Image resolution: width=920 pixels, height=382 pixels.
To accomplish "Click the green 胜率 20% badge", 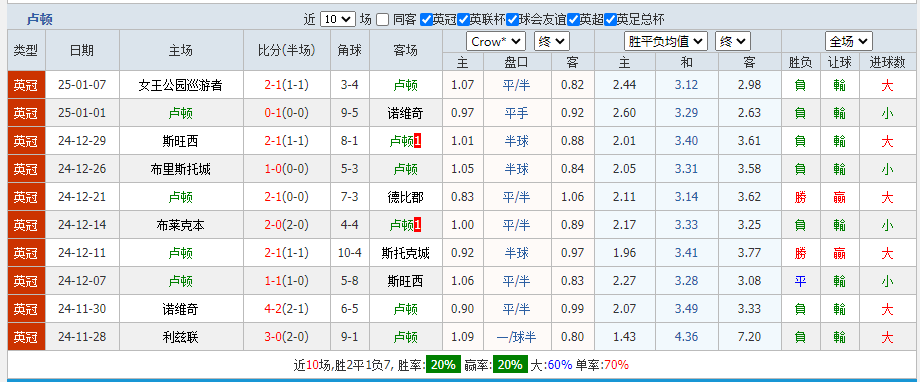I will (x=443, y=364).
